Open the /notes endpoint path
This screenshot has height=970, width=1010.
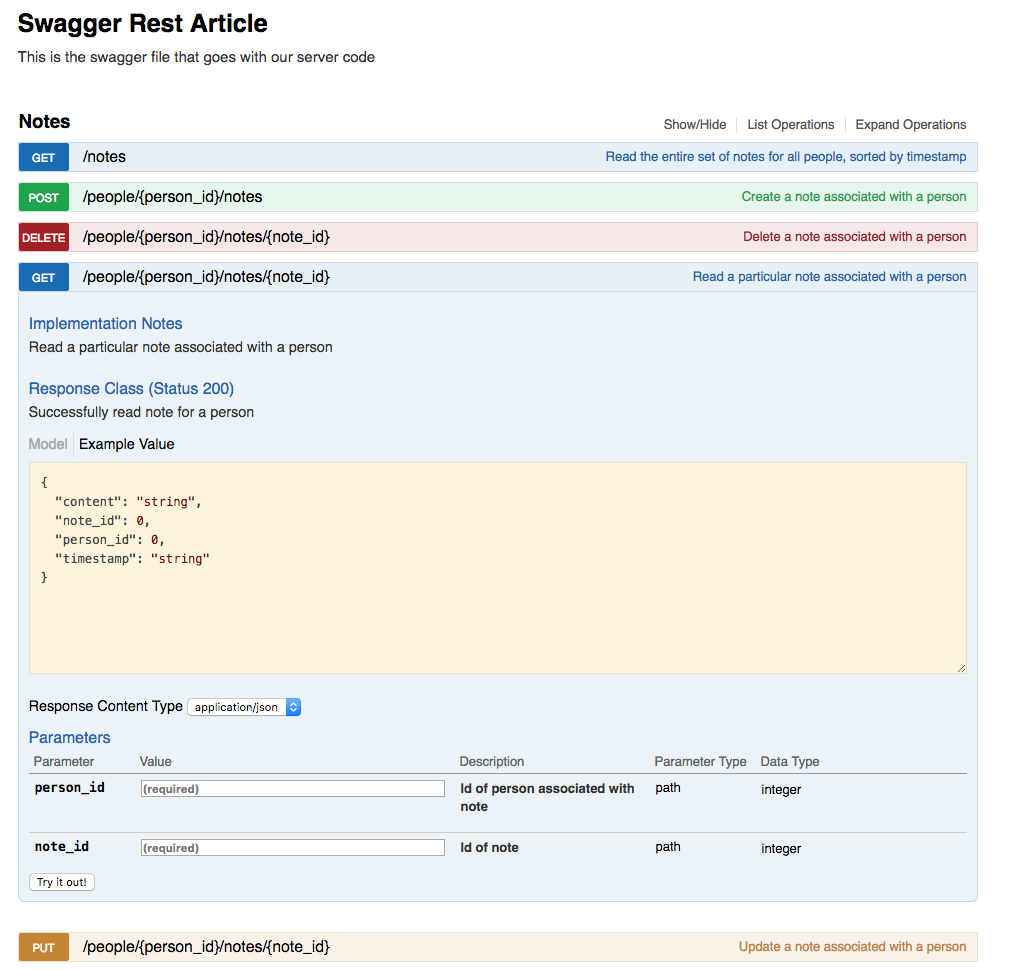tap(104, 157)
